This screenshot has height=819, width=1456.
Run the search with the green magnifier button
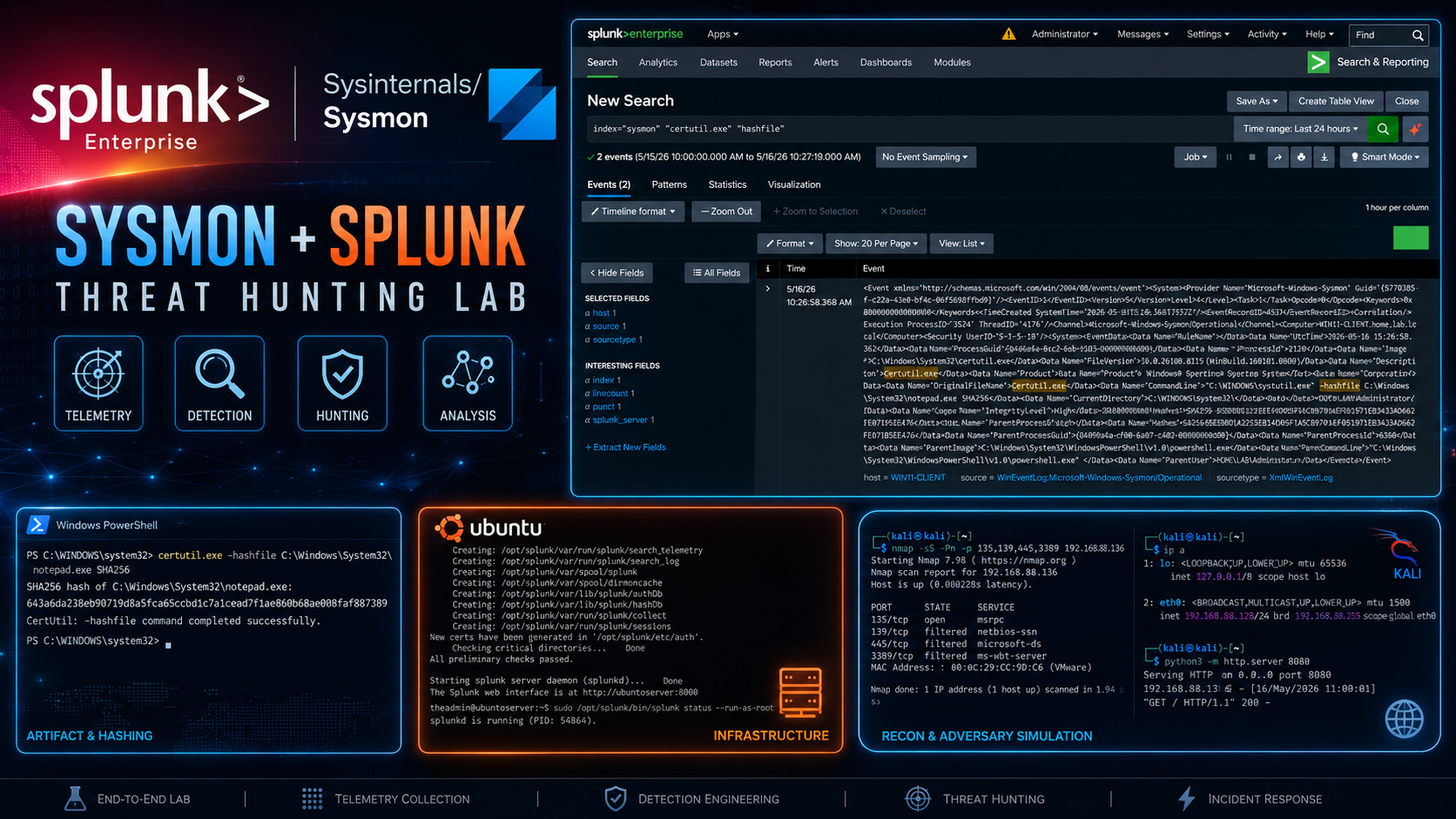[1383, 129]
